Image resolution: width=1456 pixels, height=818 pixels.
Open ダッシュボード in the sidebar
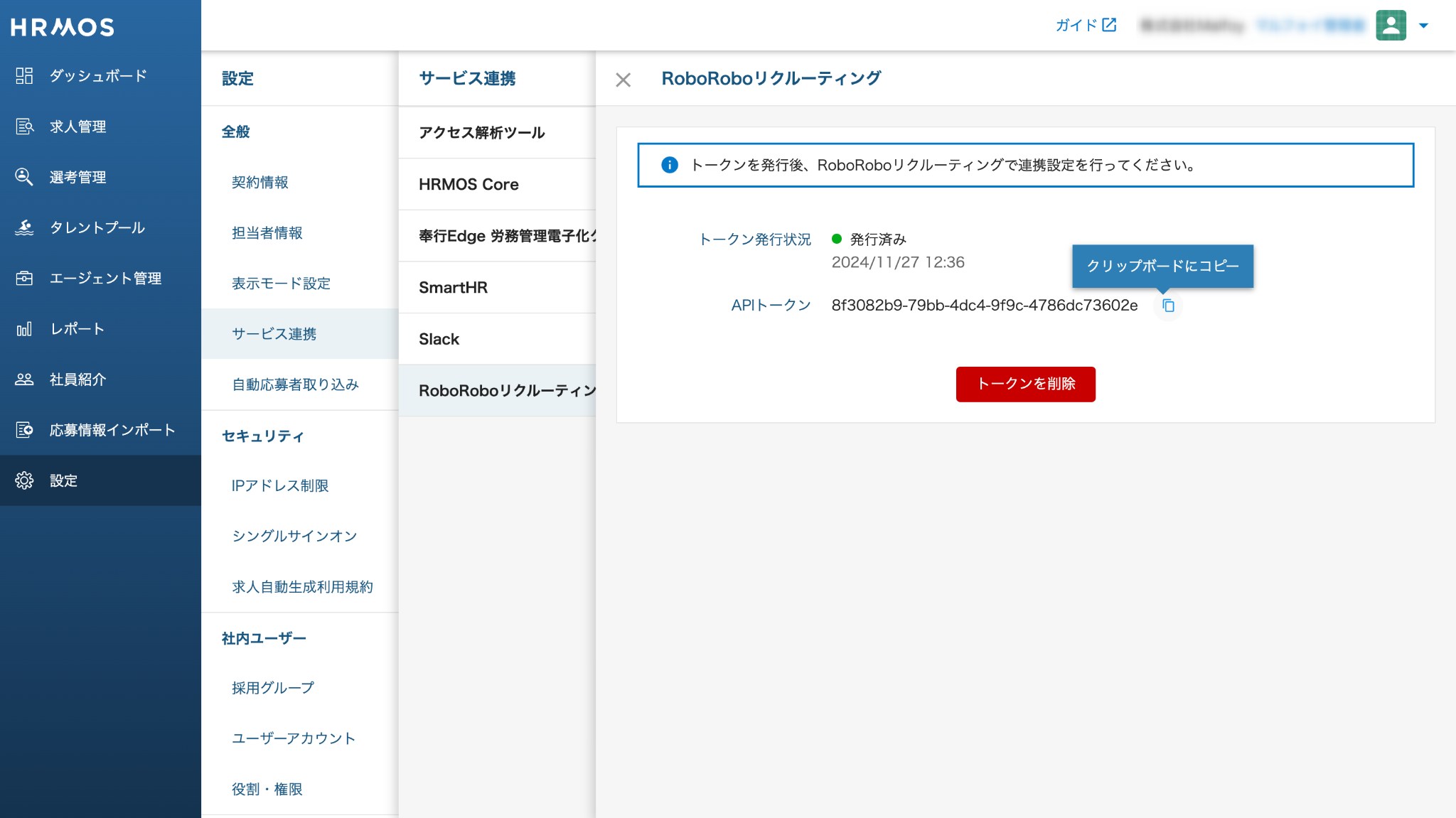point(100,75)
